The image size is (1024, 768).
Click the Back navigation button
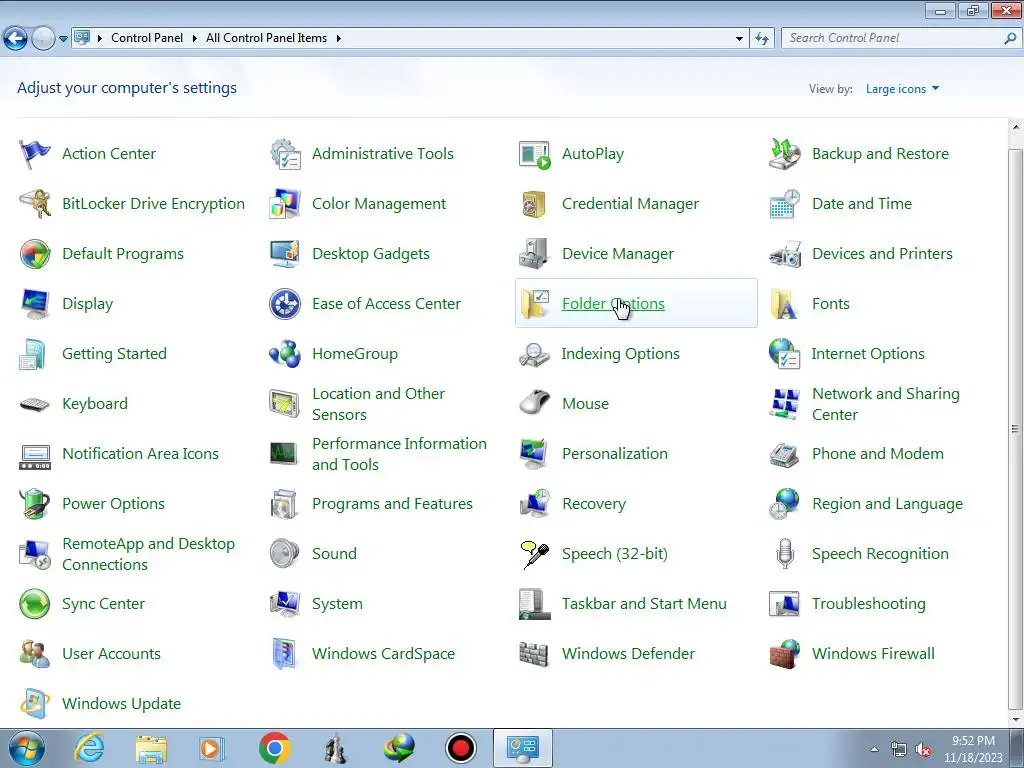tap(16, 39)
